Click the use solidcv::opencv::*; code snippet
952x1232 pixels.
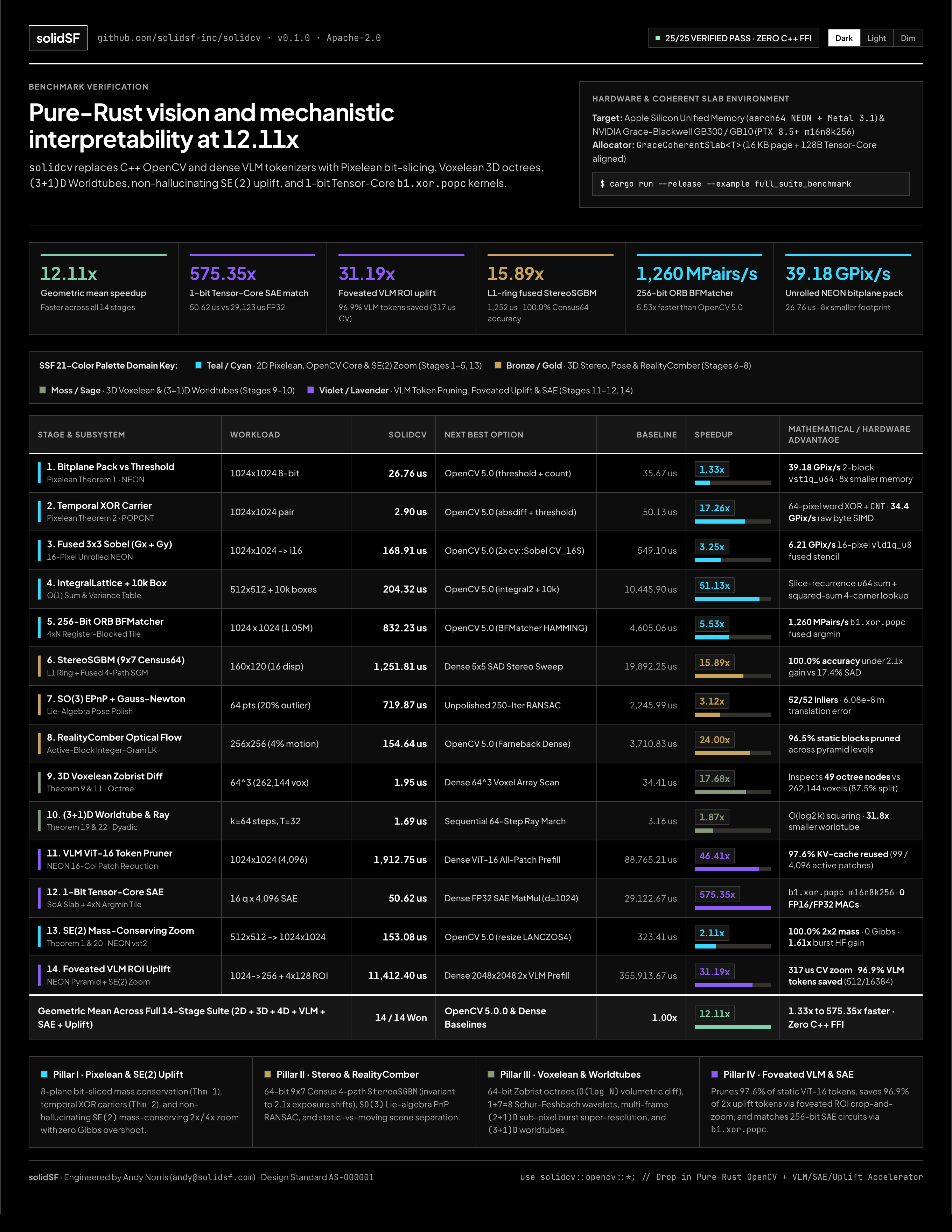pyautogui.click(x=721, y=1177)
